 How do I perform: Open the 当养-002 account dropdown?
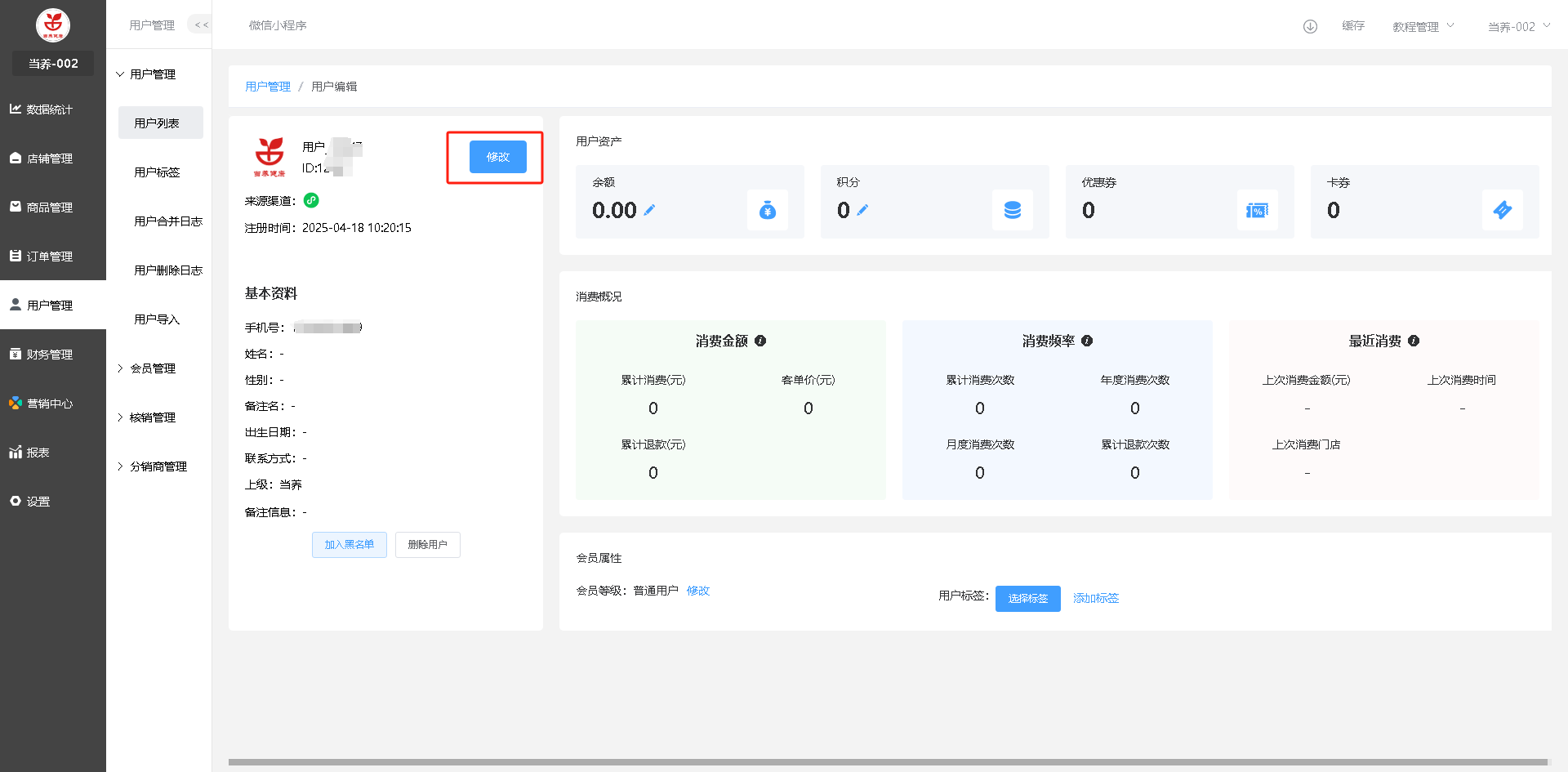click(1517, 26)
